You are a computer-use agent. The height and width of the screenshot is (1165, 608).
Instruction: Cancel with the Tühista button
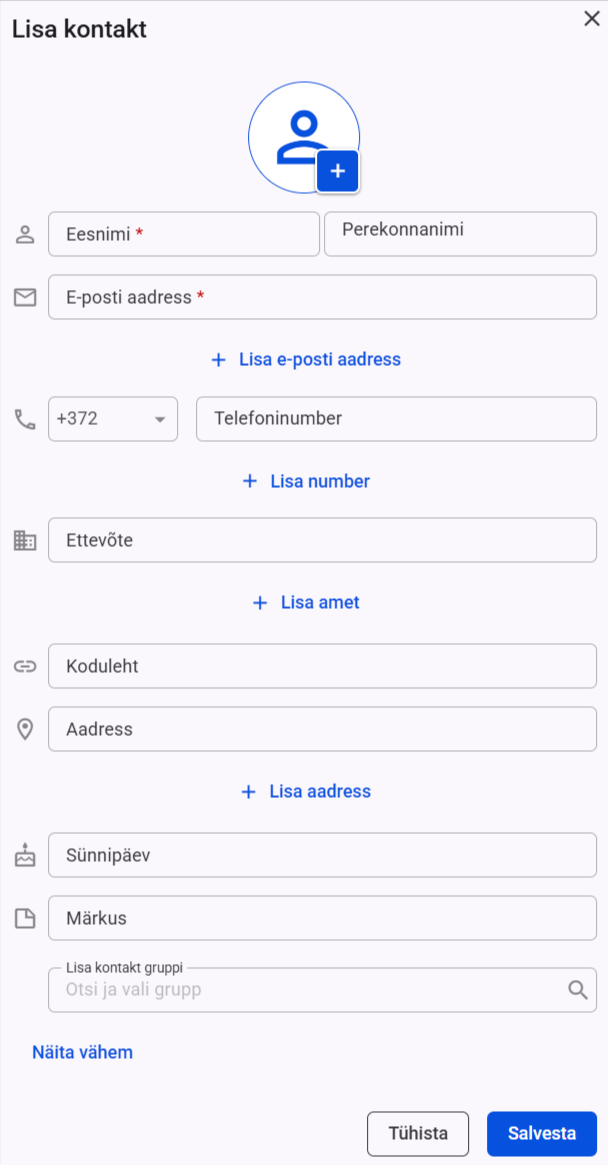click(x=418, y=1134)
